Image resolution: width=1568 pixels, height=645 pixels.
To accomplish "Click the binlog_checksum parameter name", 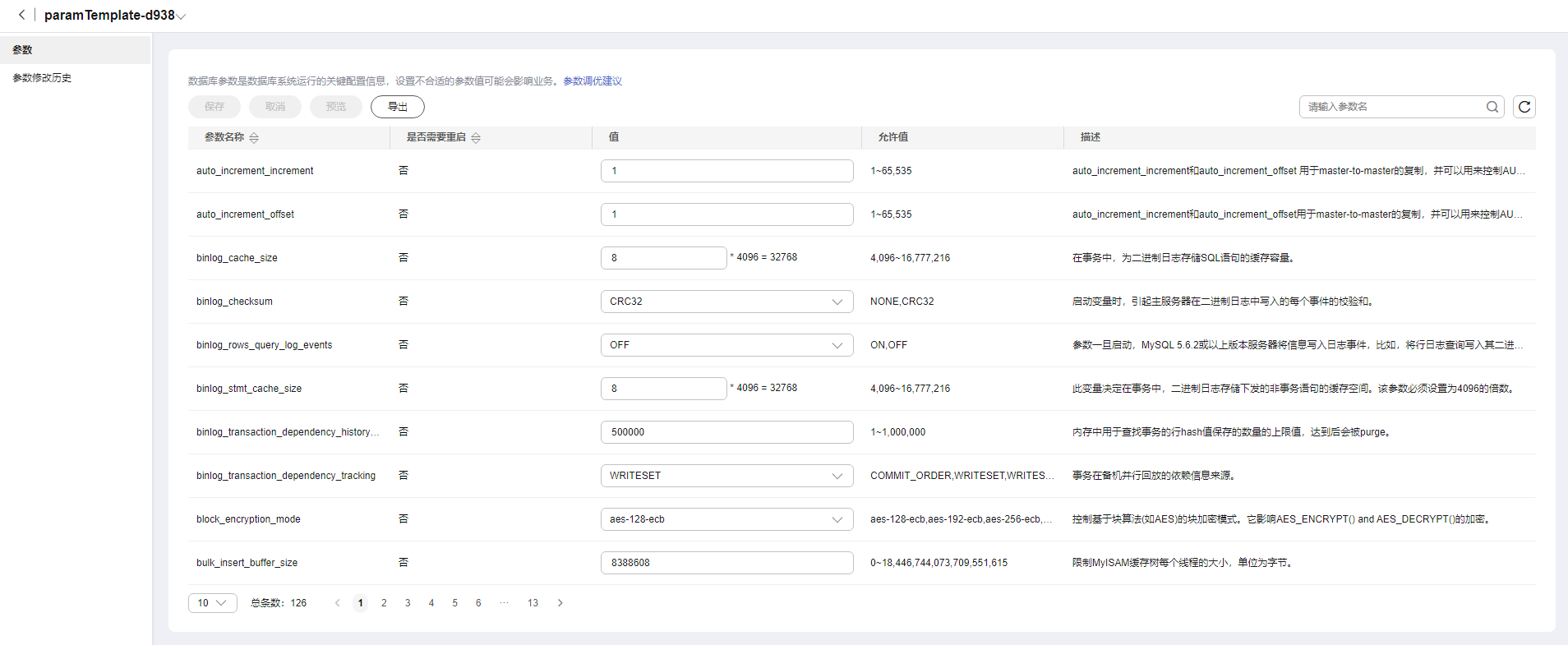I will click(234, 302).
